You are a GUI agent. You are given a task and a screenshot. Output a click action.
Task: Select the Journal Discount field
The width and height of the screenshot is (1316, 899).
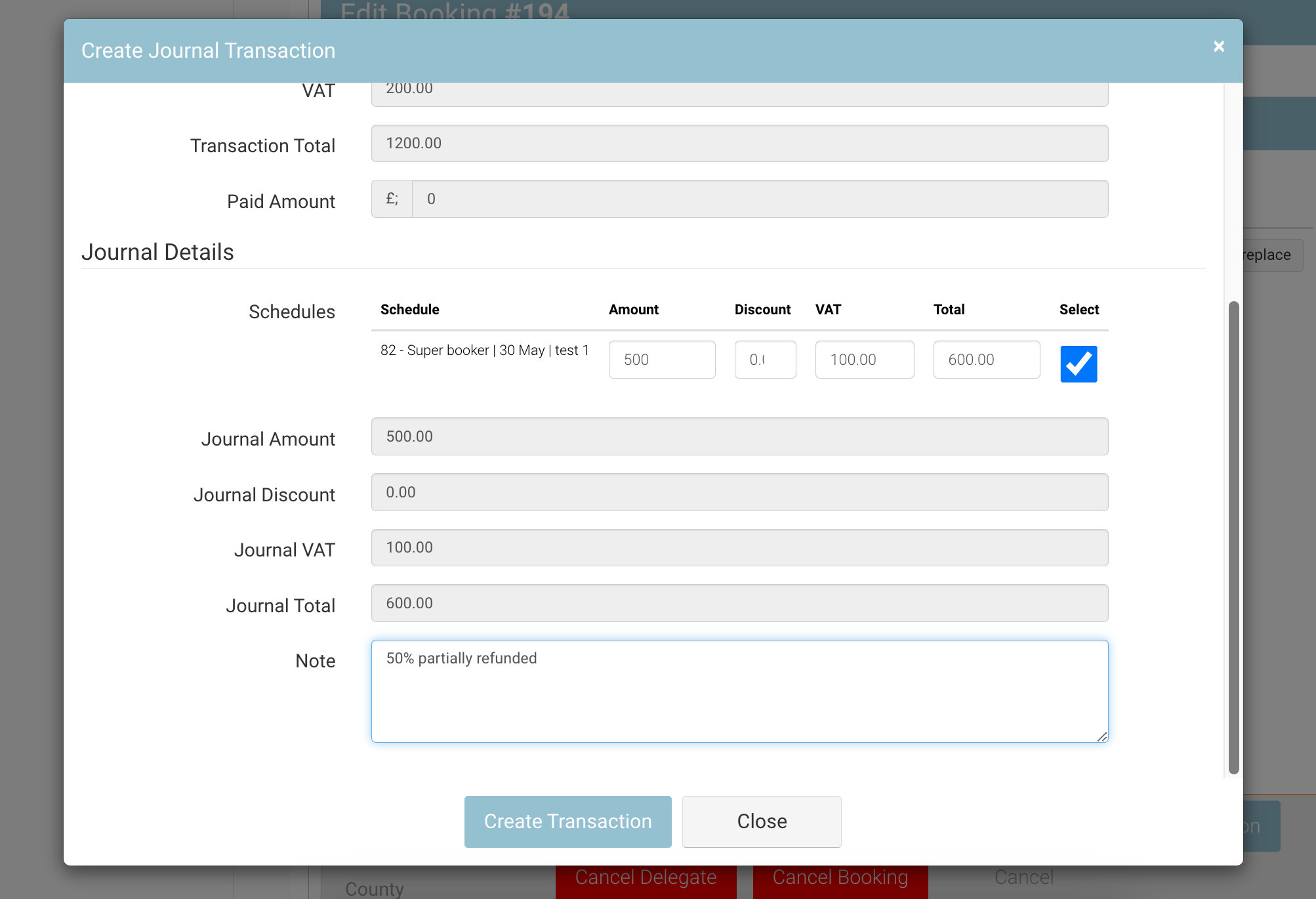[739, 492]
